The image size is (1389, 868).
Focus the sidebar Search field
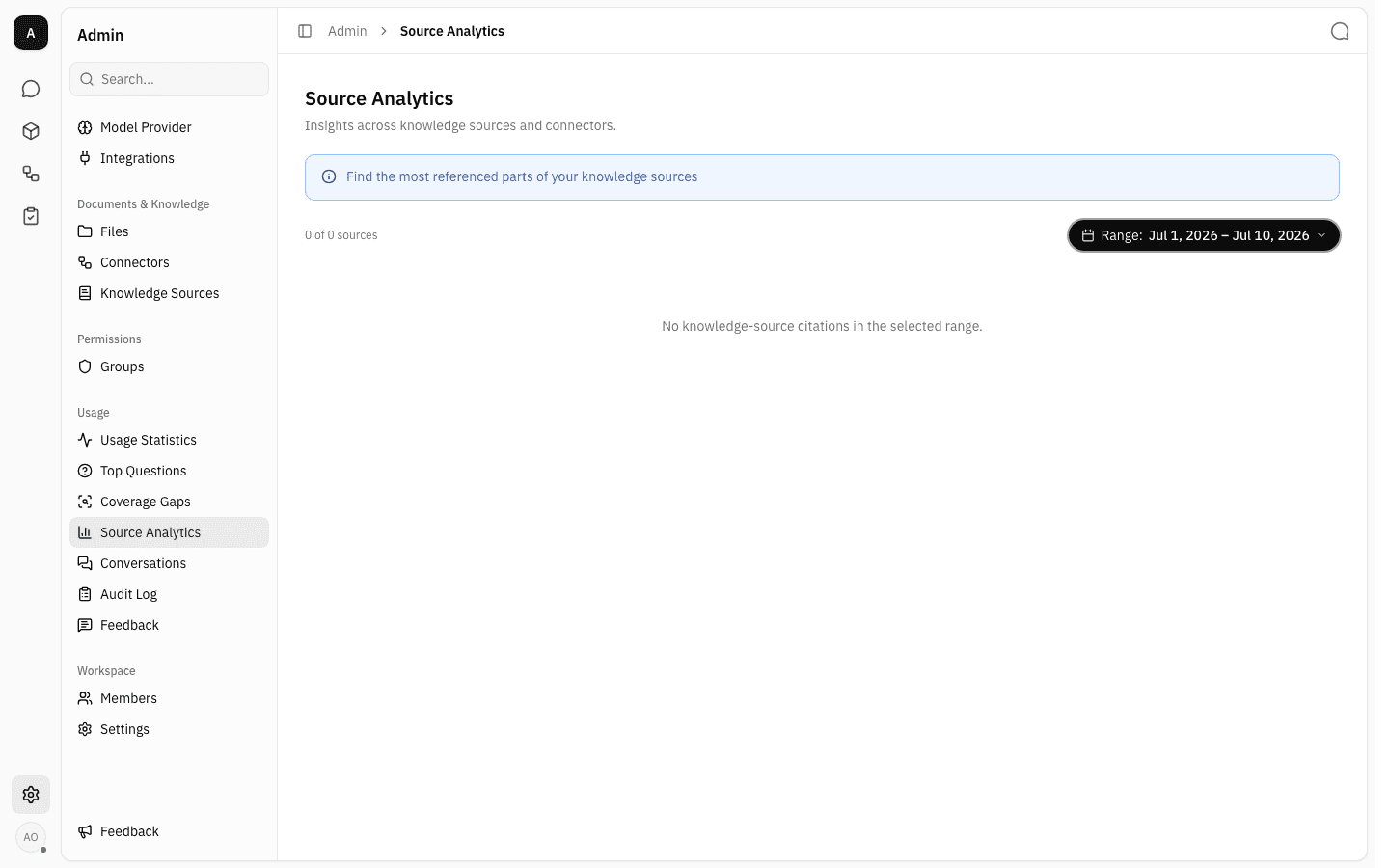[169, 79]
